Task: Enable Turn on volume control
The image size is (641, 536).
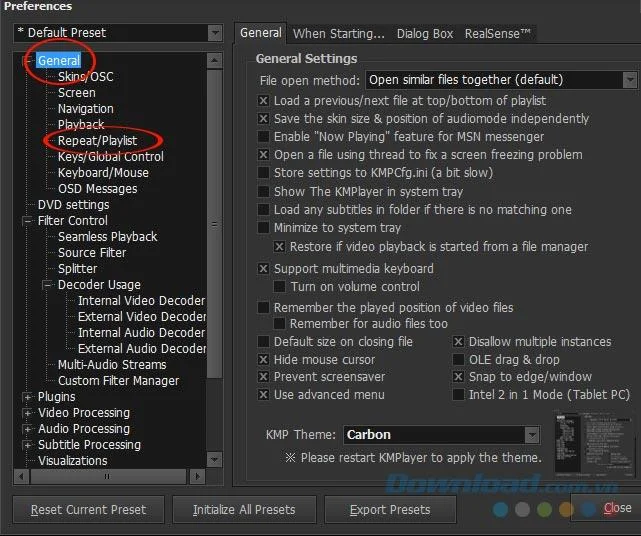Action: click(x=280, y=286)
